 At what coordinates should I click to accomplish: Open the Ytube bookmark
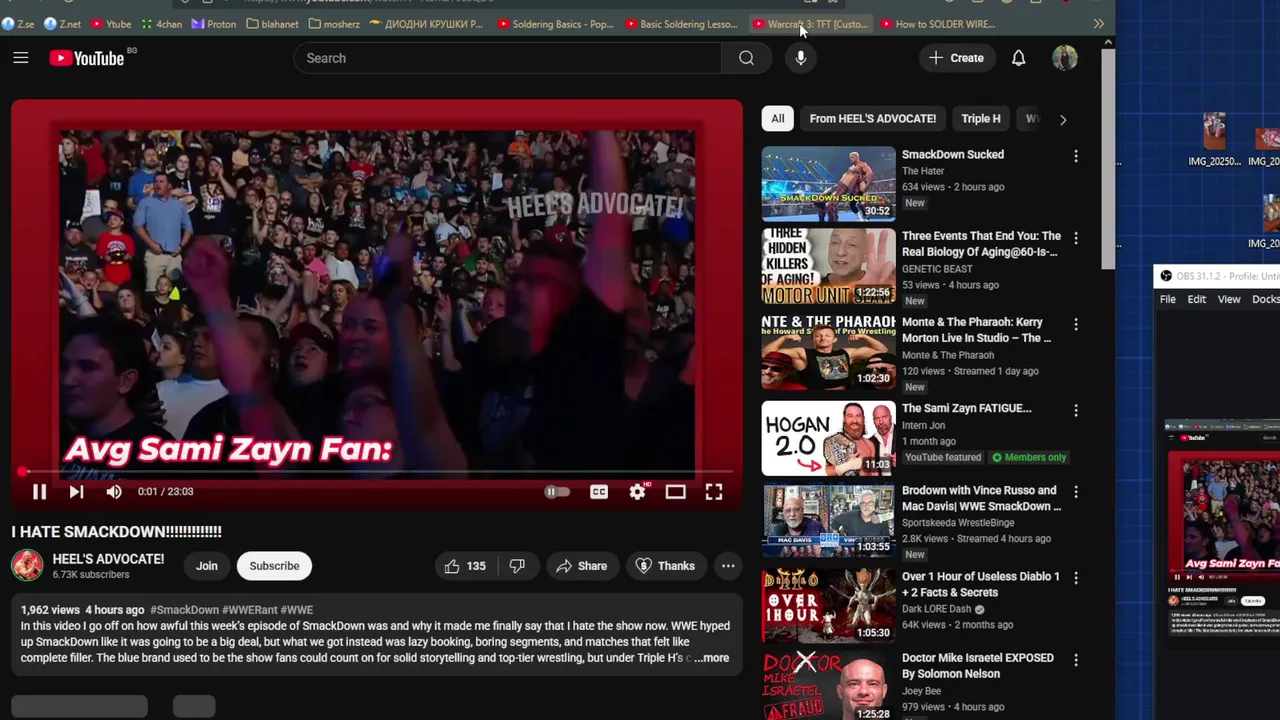coord(111,24)
